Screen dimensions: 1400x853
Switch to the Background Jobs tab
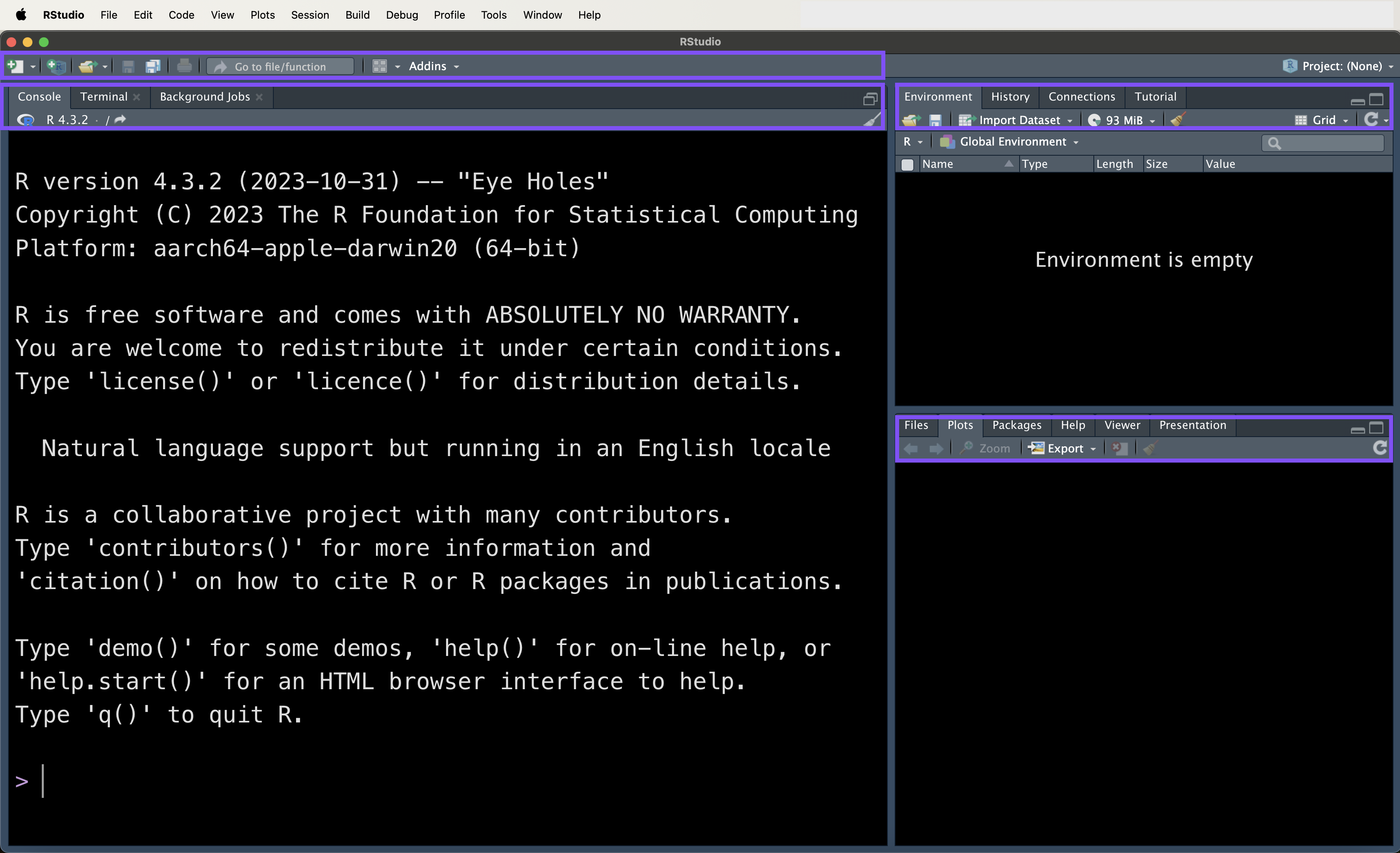click(204, 96)
